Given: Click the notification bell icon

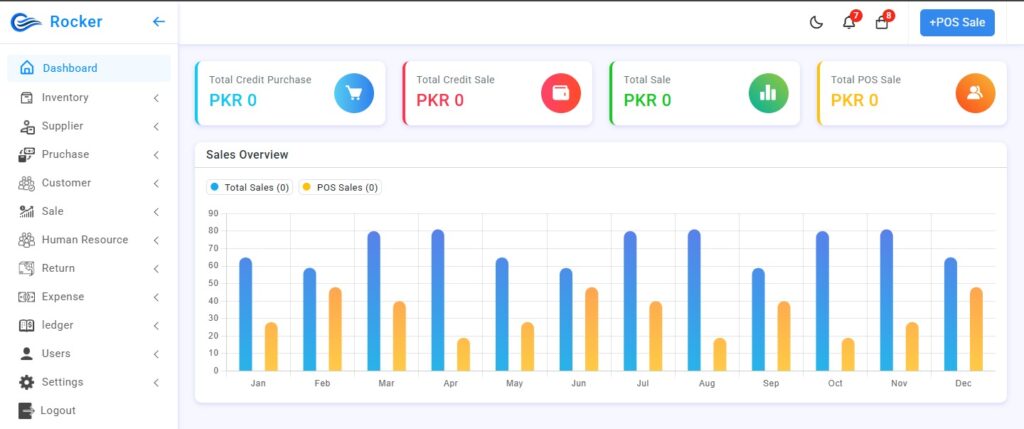Looking at the screenshot, I should (x=849, y=23).
